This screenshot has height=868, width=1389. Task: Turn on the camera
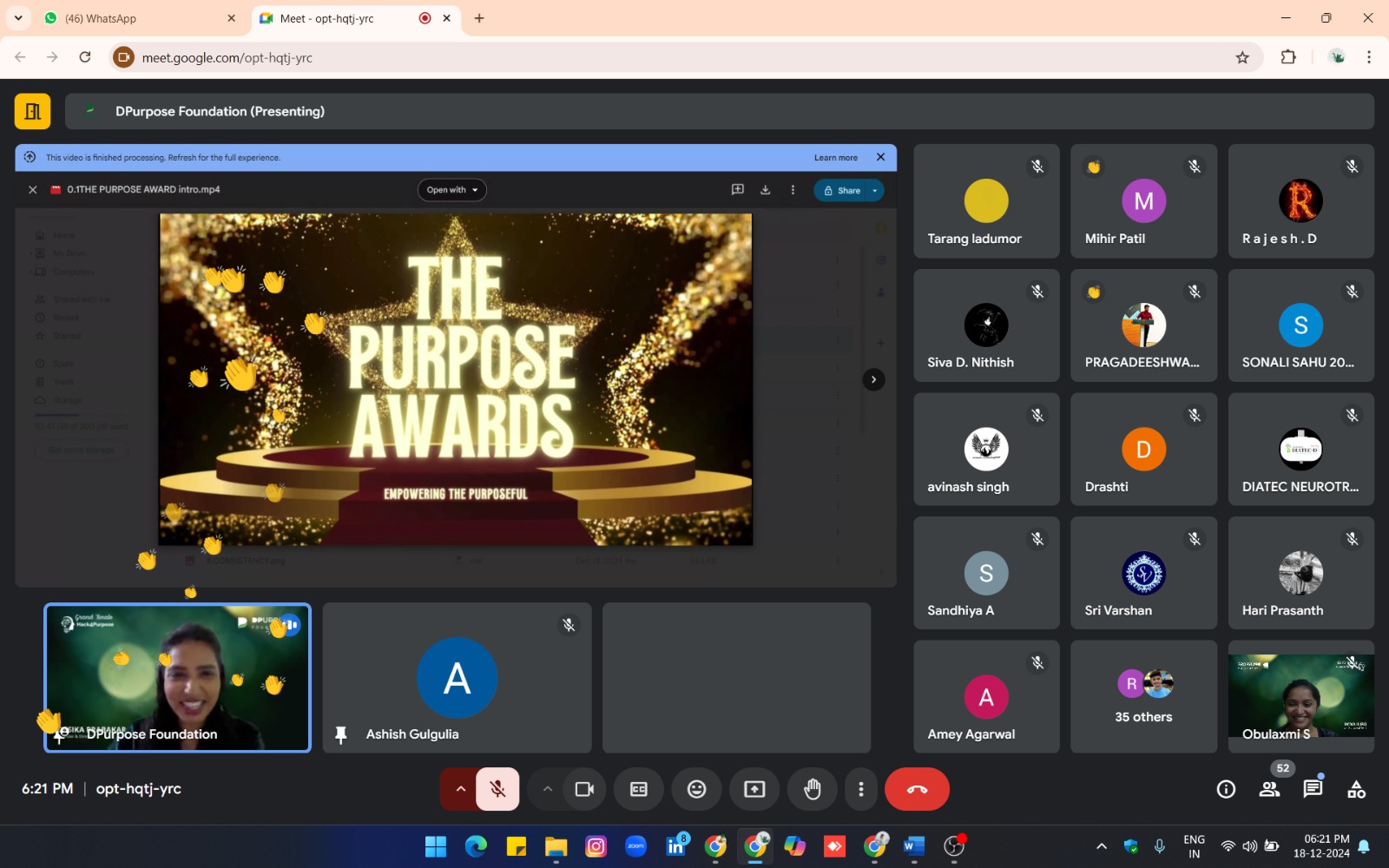click(584, 789)
